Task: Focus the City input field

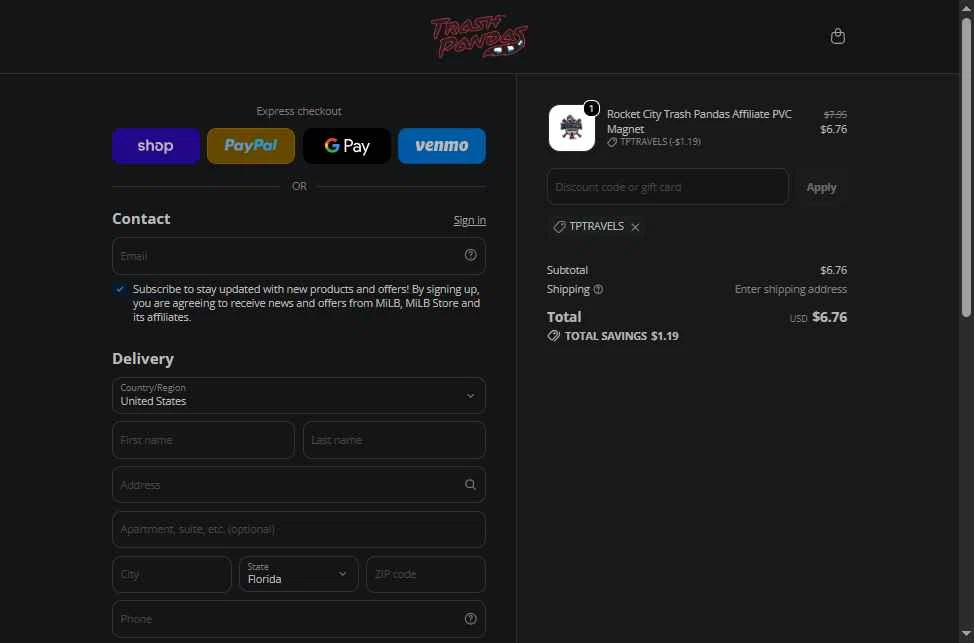Action: tap(172, 574)
